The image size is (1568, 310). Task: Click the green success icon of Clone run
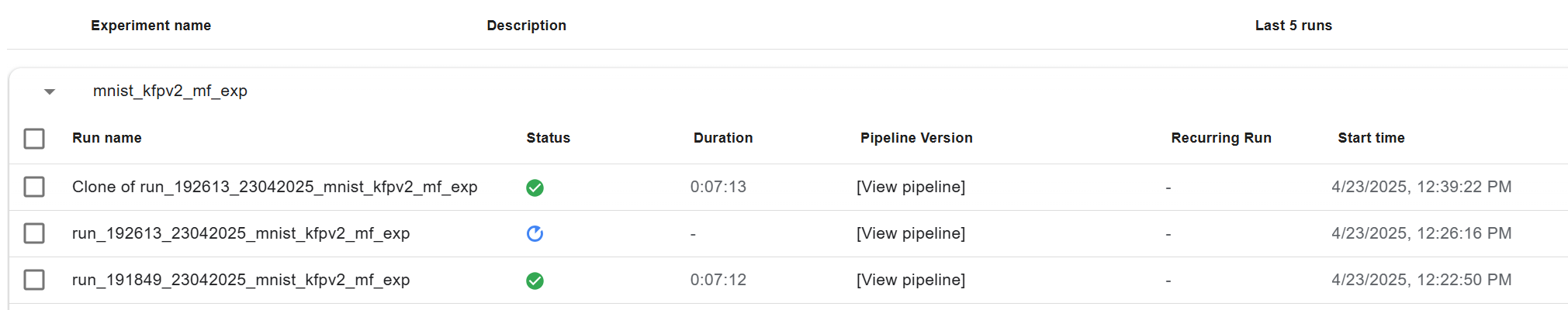[535, 188]
